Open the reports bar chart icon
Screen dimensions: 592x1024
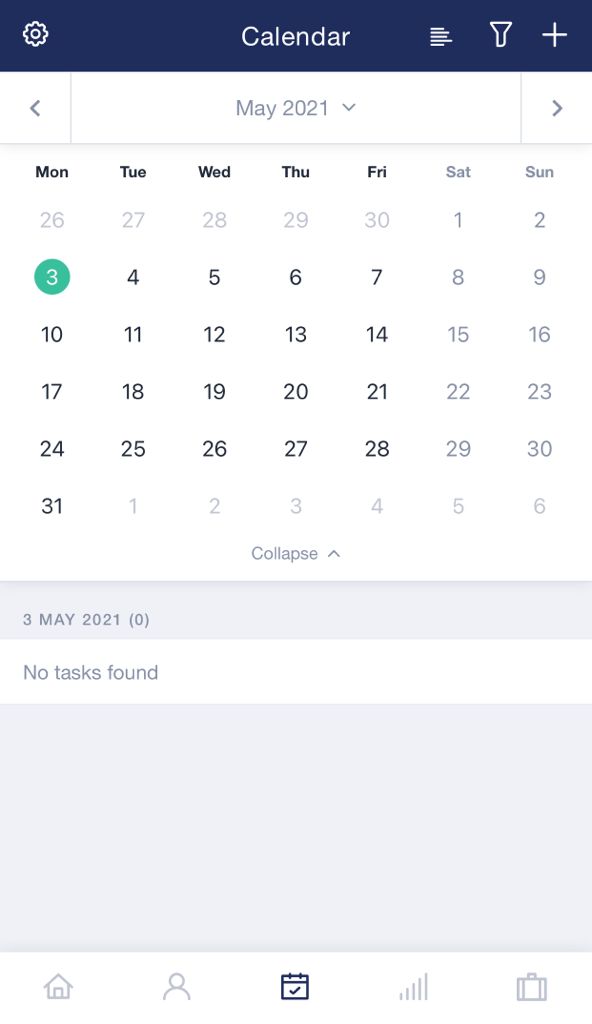tap(414, 986)
